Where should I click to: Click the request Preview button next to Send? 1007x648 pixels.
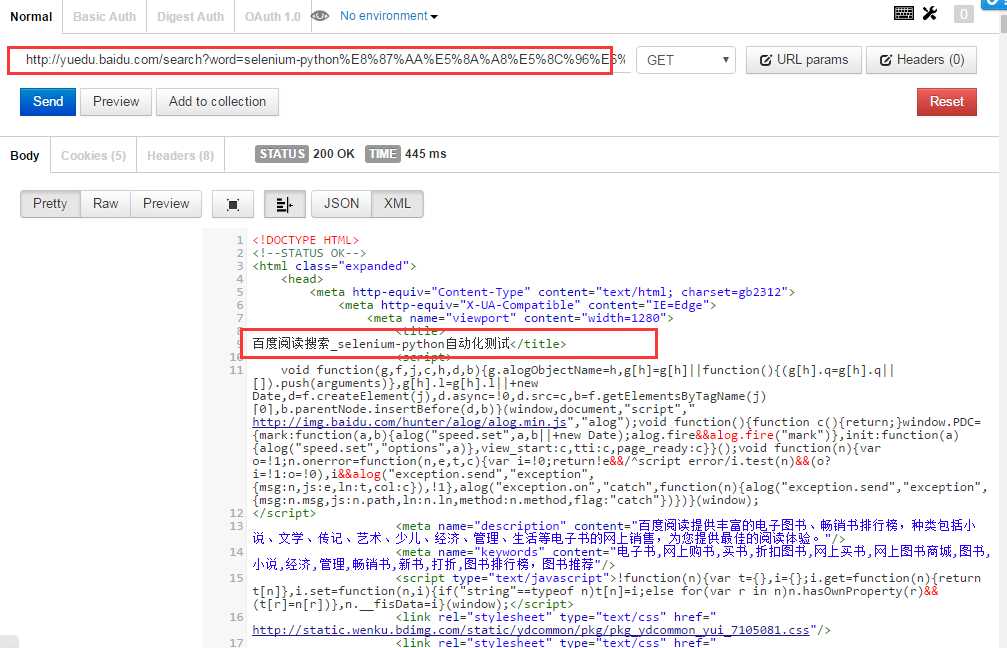coord(116,101)
